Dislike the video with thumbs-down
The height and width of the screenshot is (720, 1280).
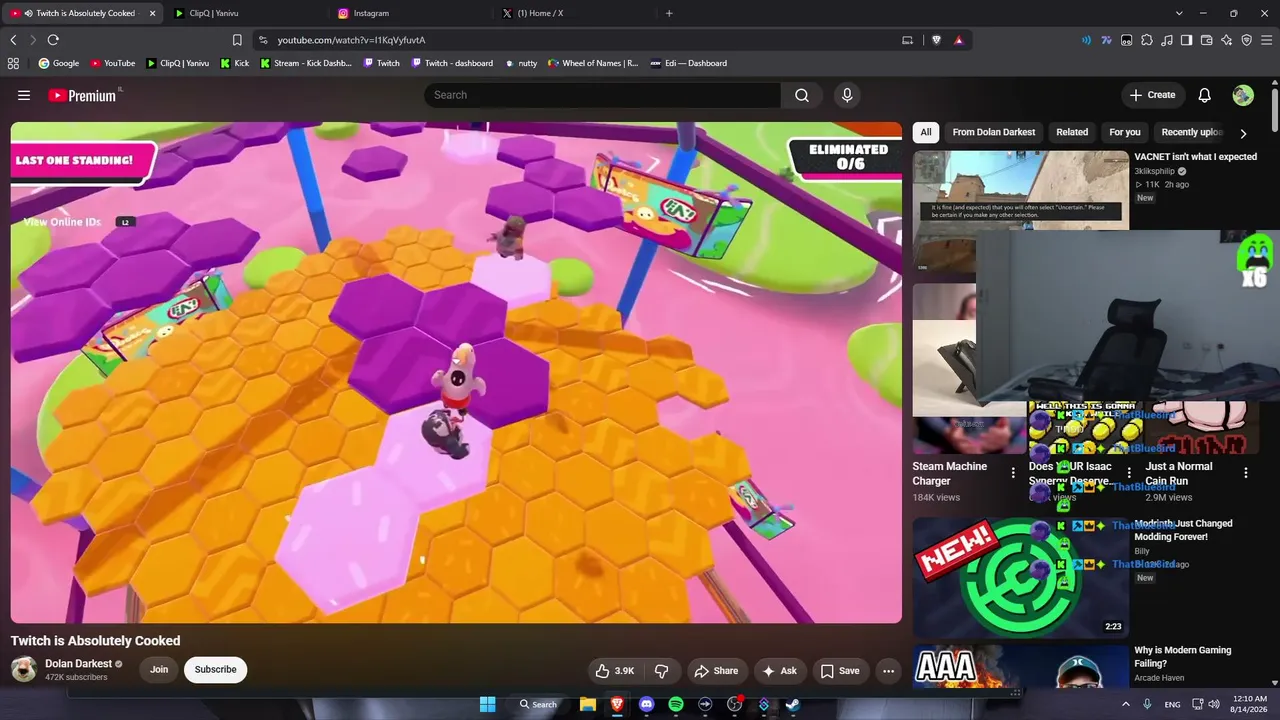[661, 671]
